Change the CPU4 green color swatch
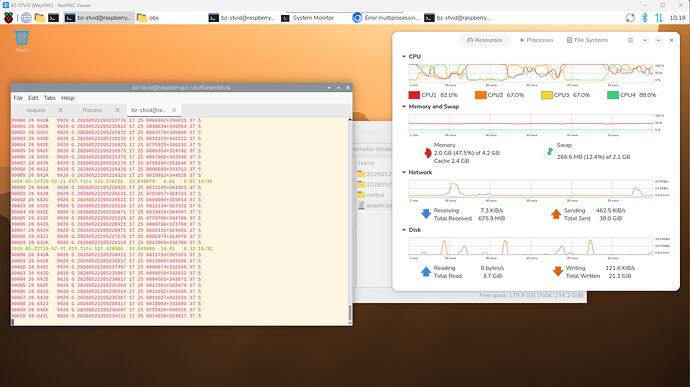Screen dimensions: 690x387 click(x=613, y=95)
